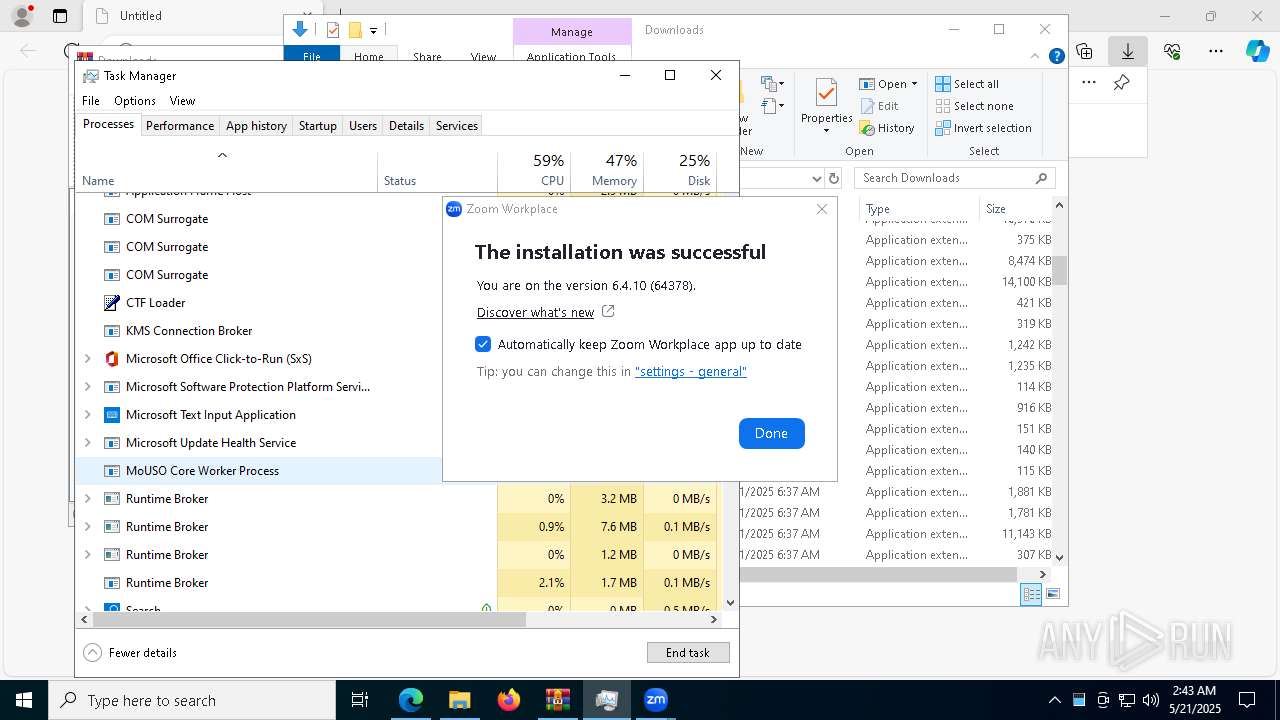This screenshot has width=1280, height=720.
Task: Open Microsoft Edge from taskbar
Action: click(411, 700)
